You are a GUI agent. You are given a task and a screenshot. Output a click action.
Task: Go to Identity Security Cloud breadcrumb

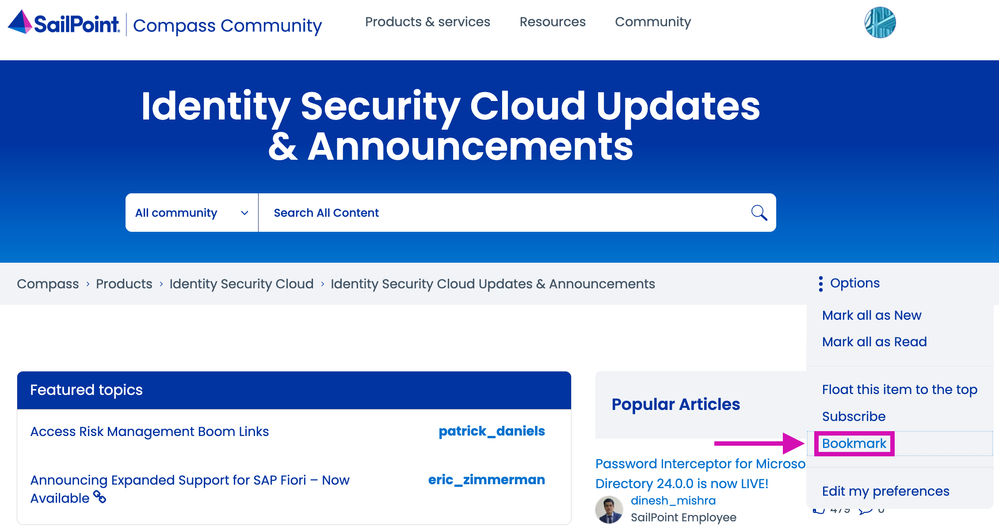(241, 284)
